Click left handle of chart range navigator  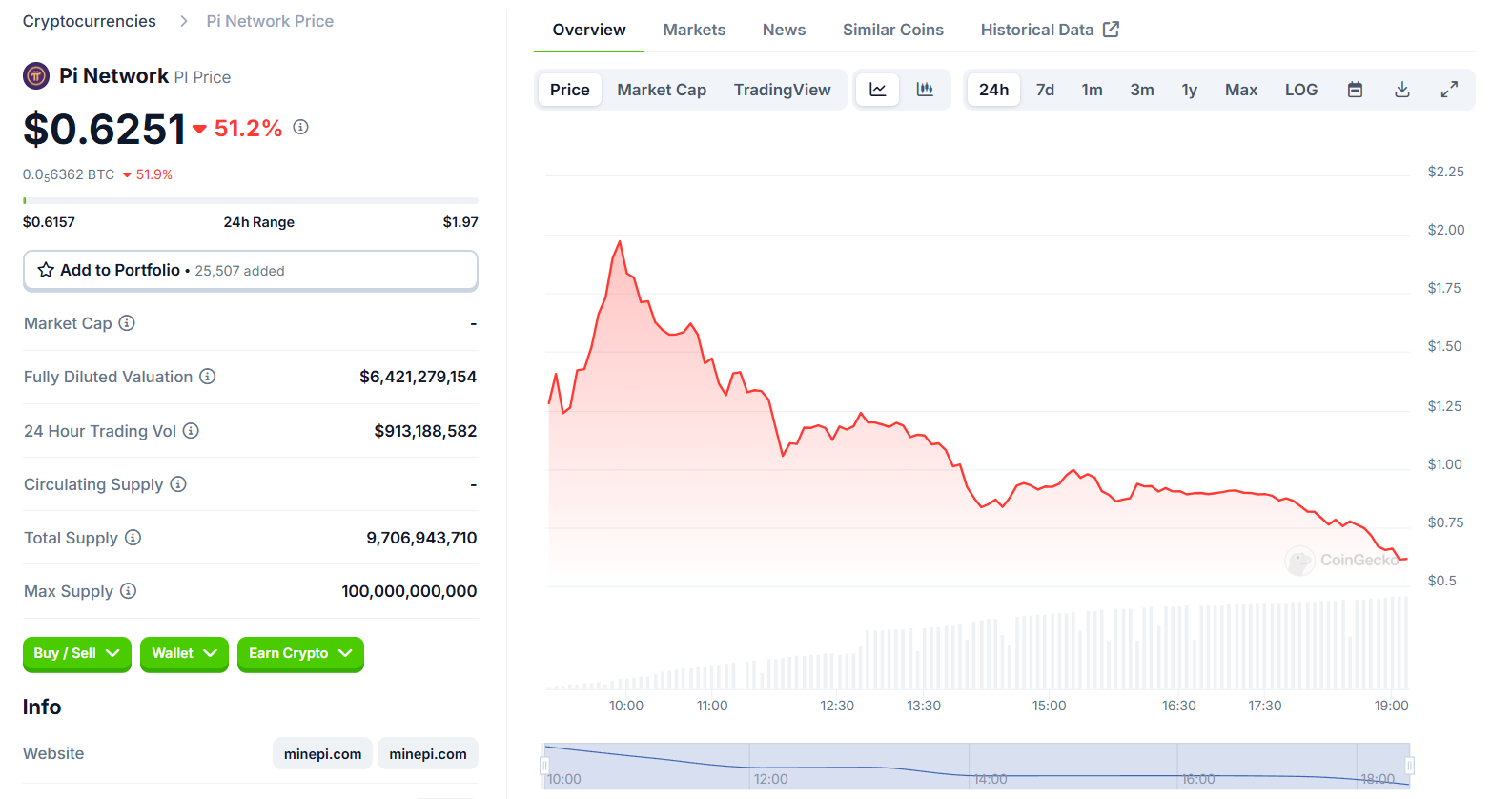click(x=544, y=766)
